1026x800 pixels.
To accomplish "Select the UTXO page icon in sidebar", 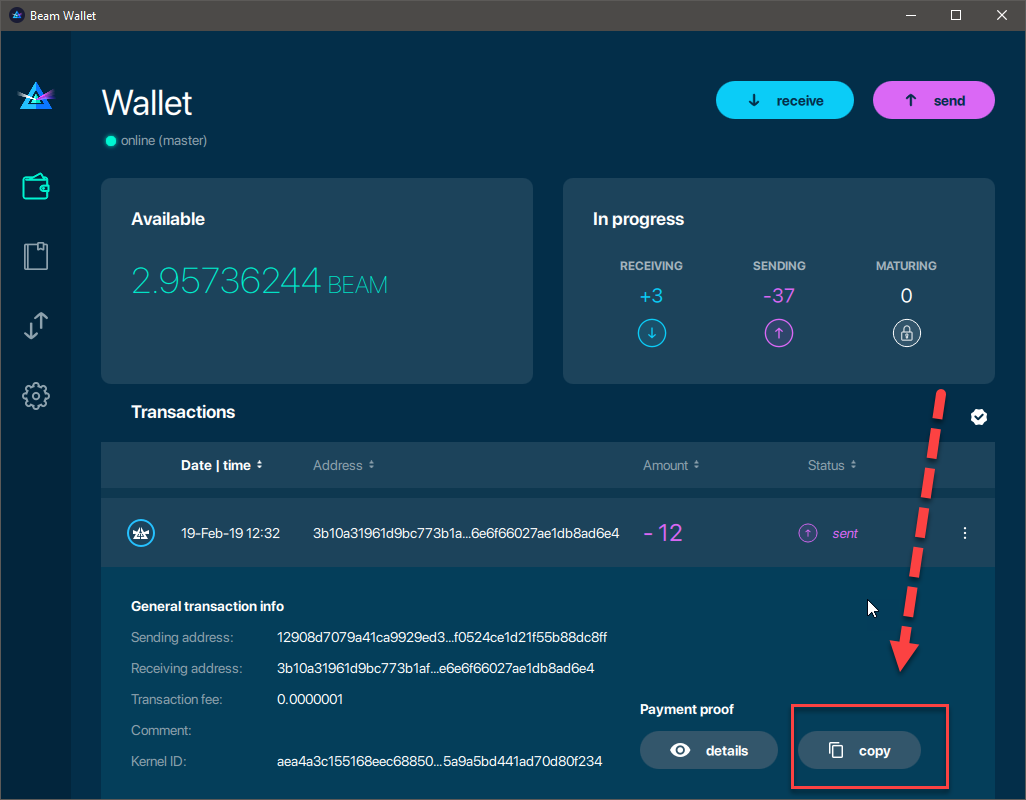I will pyautogui.click(x=35, y=256).
